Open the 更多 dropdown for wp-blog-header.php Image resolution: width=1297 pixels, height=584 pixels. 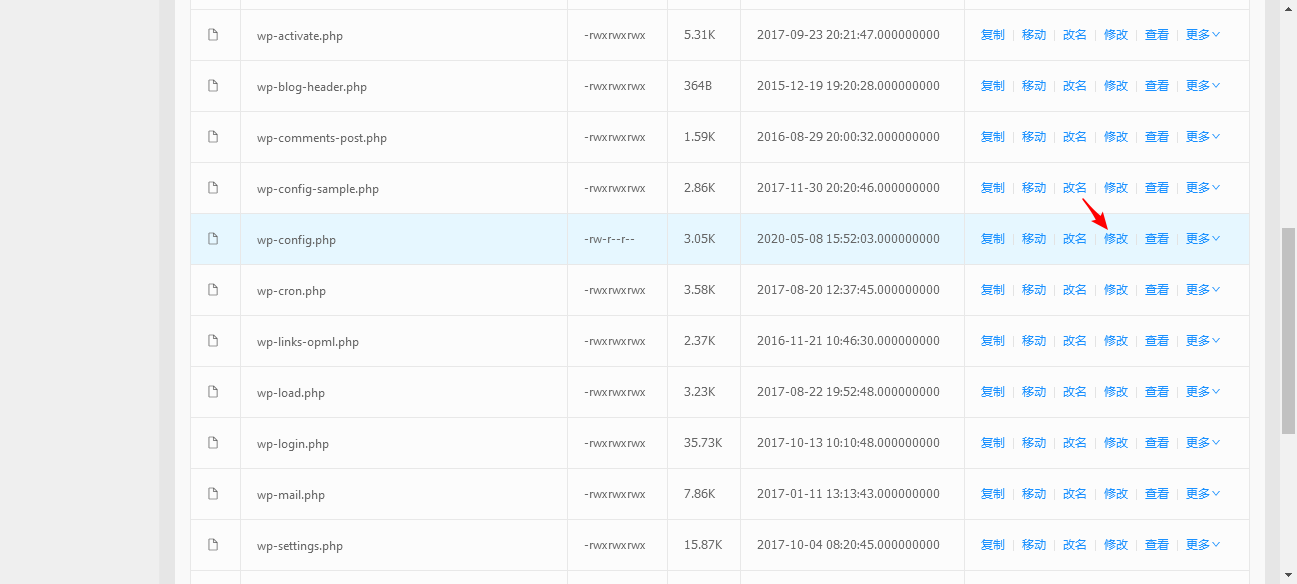1203,86
